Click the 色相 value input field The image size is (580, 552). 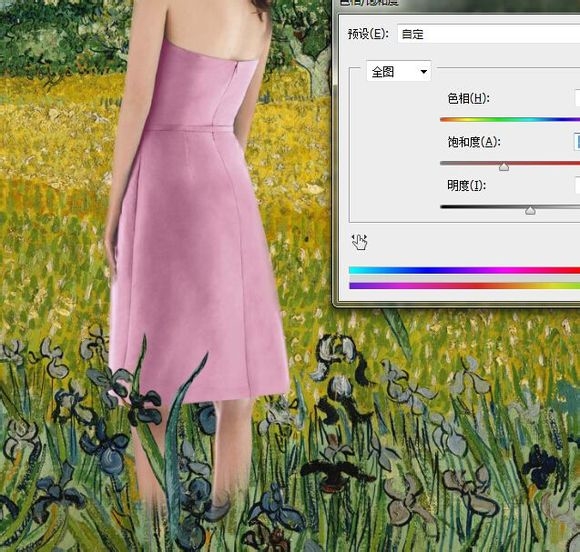pyautogui.click(x=577, y=98)
